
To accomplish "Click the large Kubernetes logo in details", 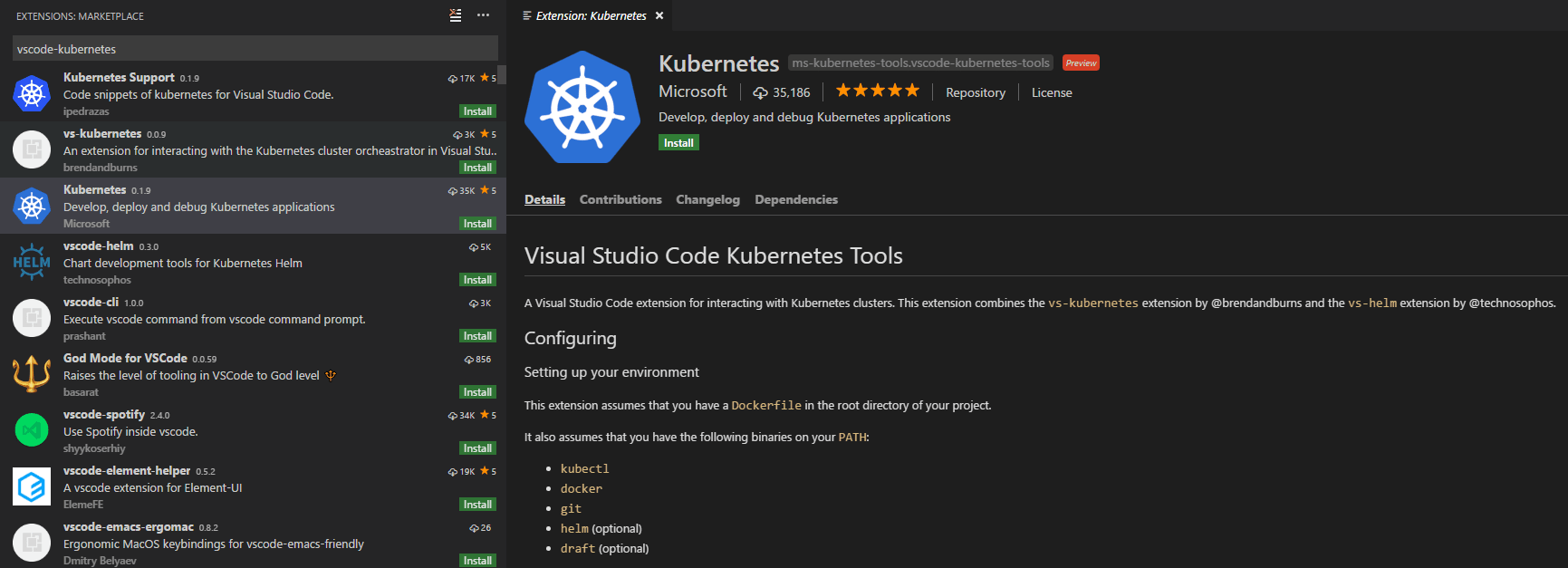I will [x=582, y=108].
